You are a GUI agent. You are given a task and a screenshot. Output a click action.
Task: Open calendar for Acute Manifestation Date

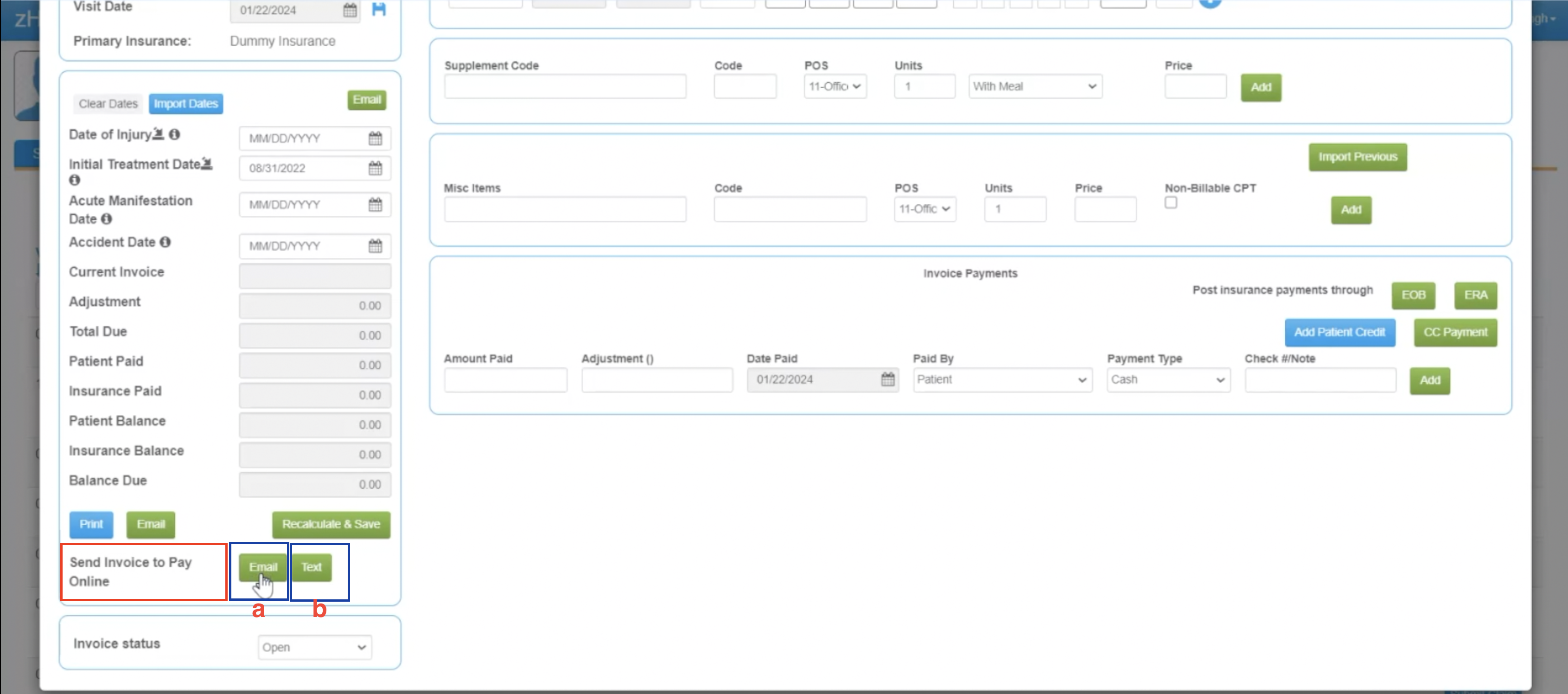(x=375, y=205)
